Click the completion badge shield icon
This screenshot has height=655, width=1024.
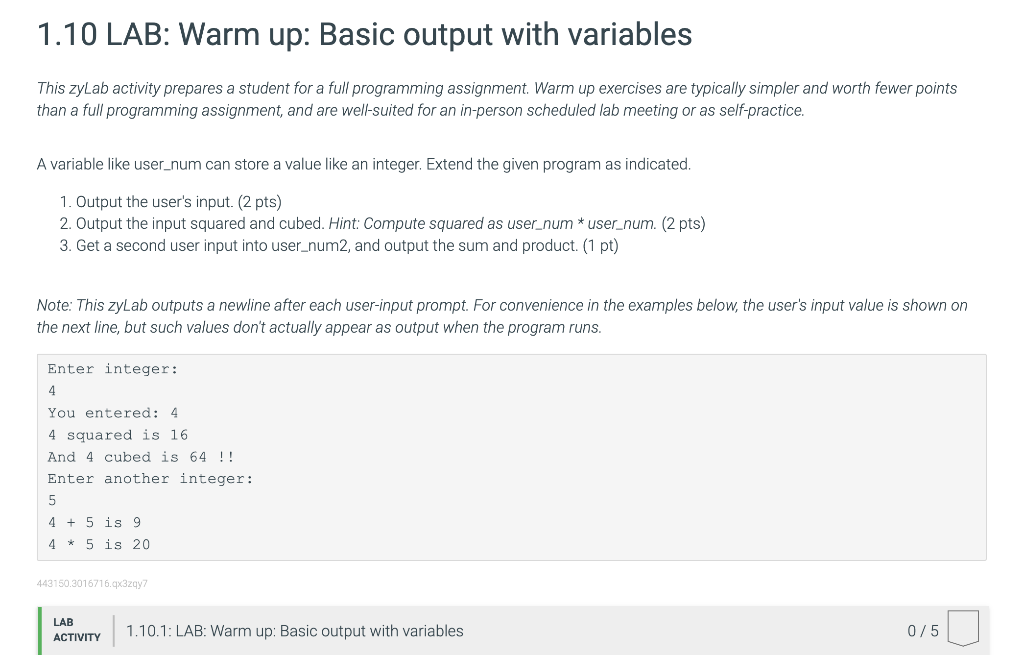(963, 628)
